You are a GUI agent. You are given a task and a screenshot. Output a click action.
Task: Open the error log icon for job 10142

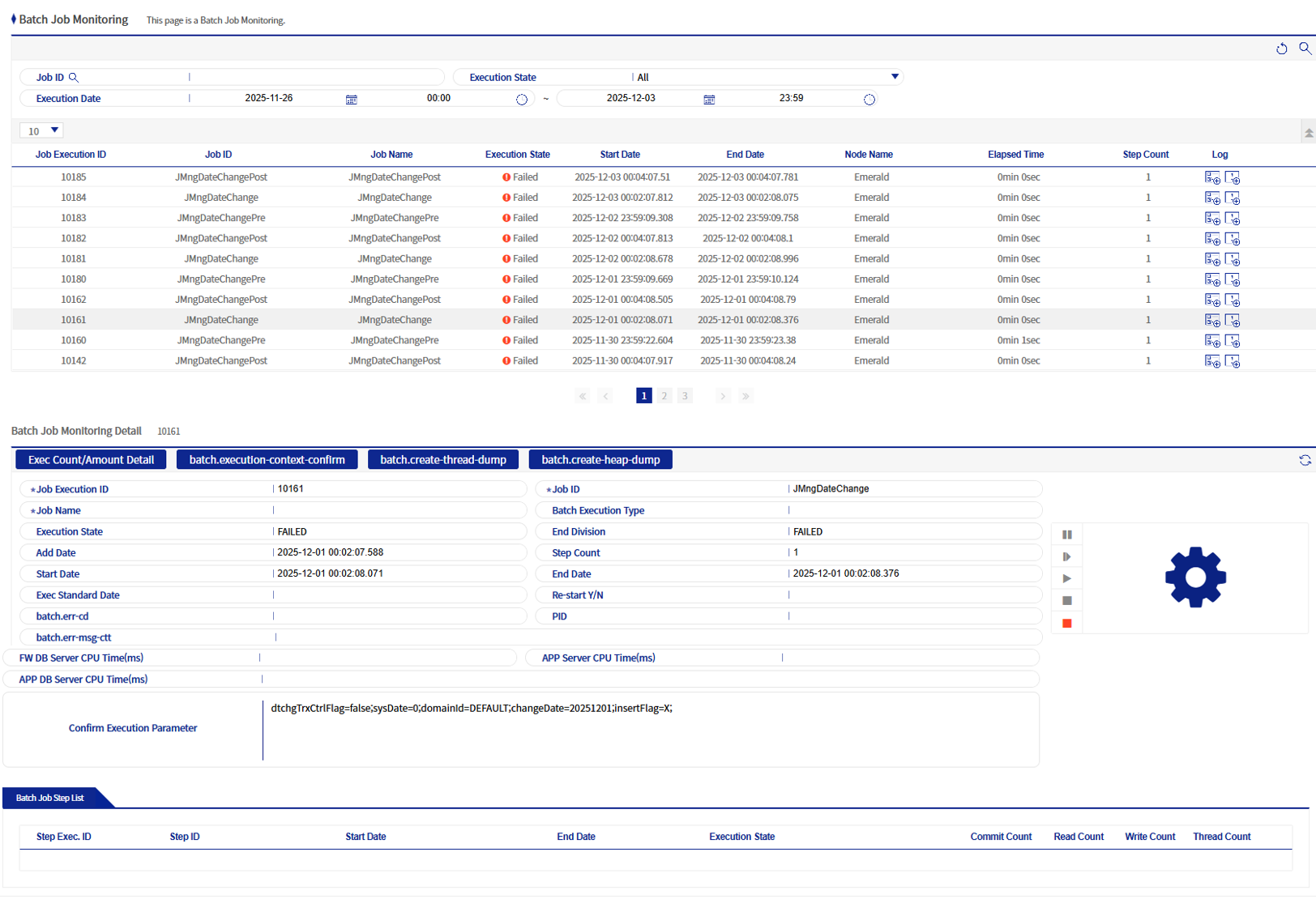coord(1233,360)
